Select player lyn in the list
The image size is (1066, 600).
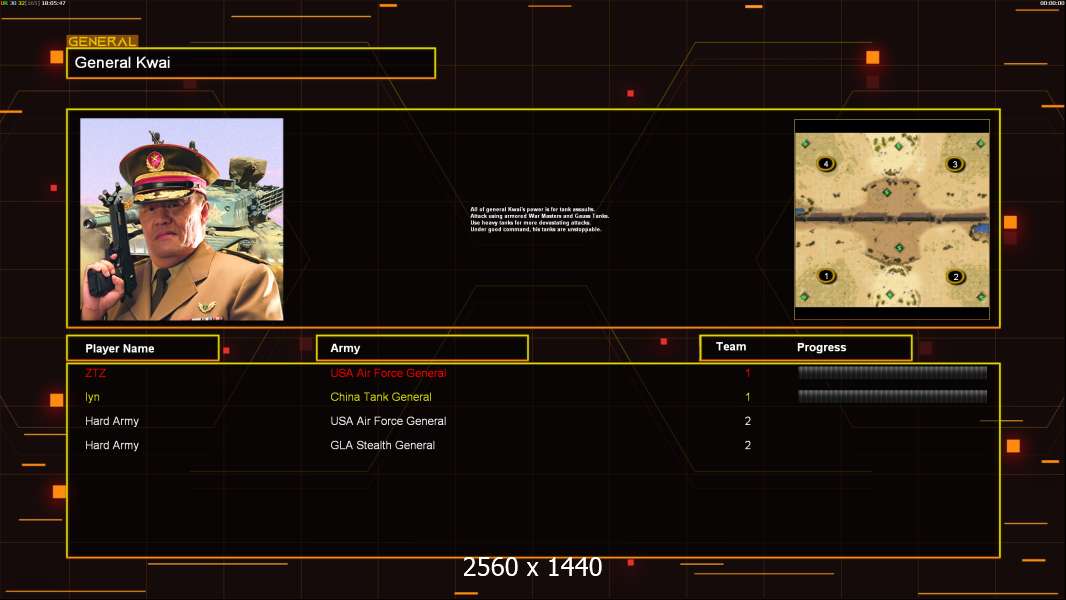[x=92, y=397]
